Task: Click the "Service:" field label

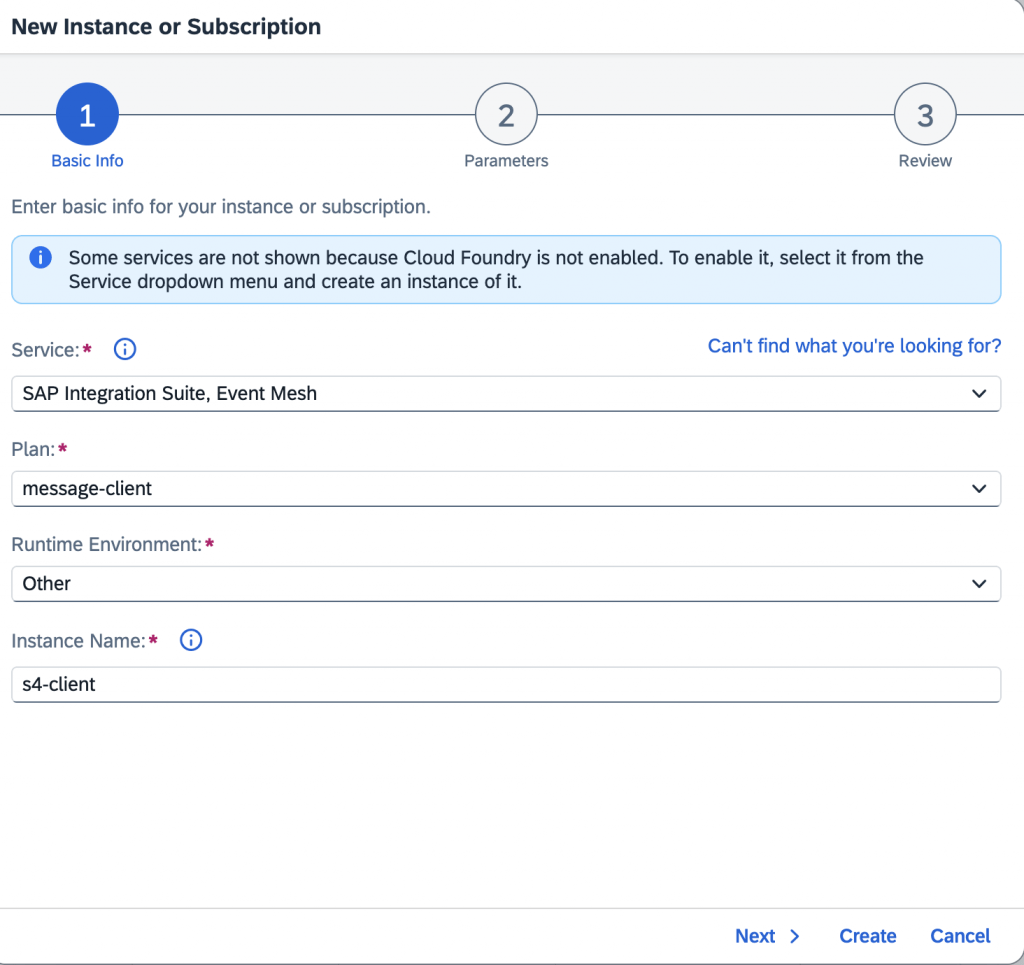Action: (x=45, y=350)
